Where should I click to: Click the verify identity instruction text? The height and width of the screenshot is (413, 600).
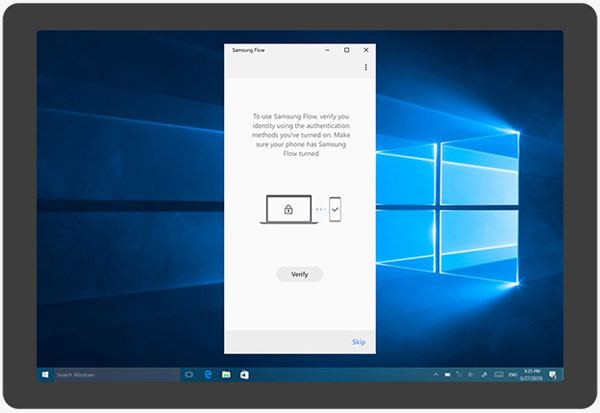coord(301,135)
